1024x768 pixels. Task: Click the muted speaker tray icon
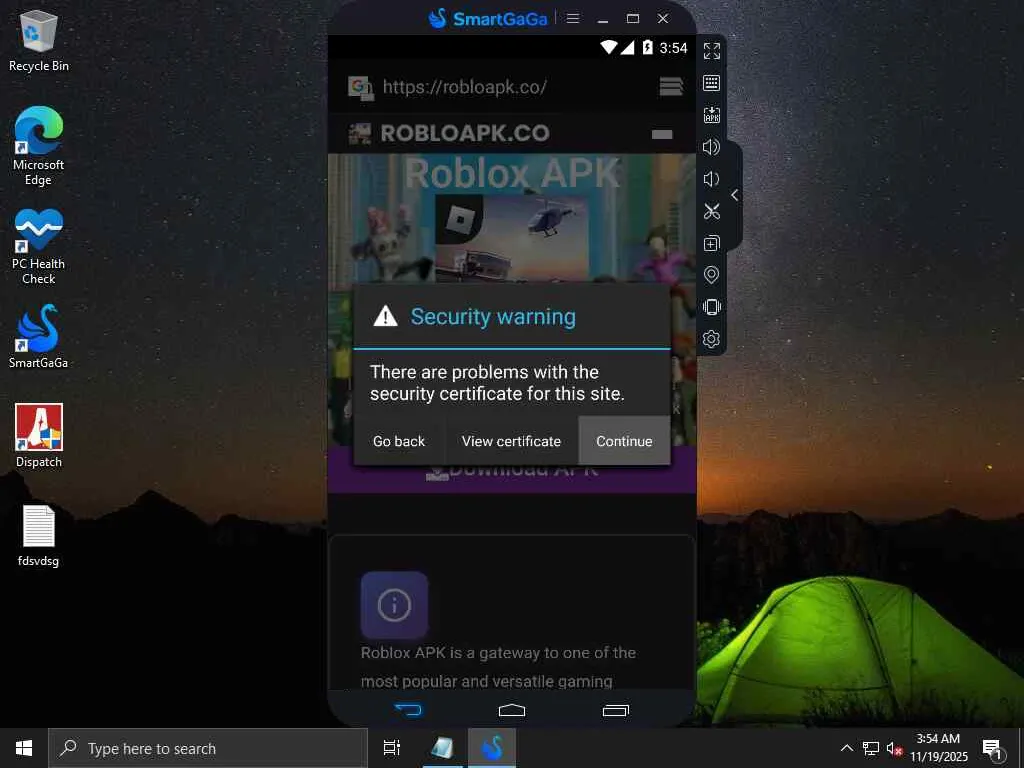[894, 748]
